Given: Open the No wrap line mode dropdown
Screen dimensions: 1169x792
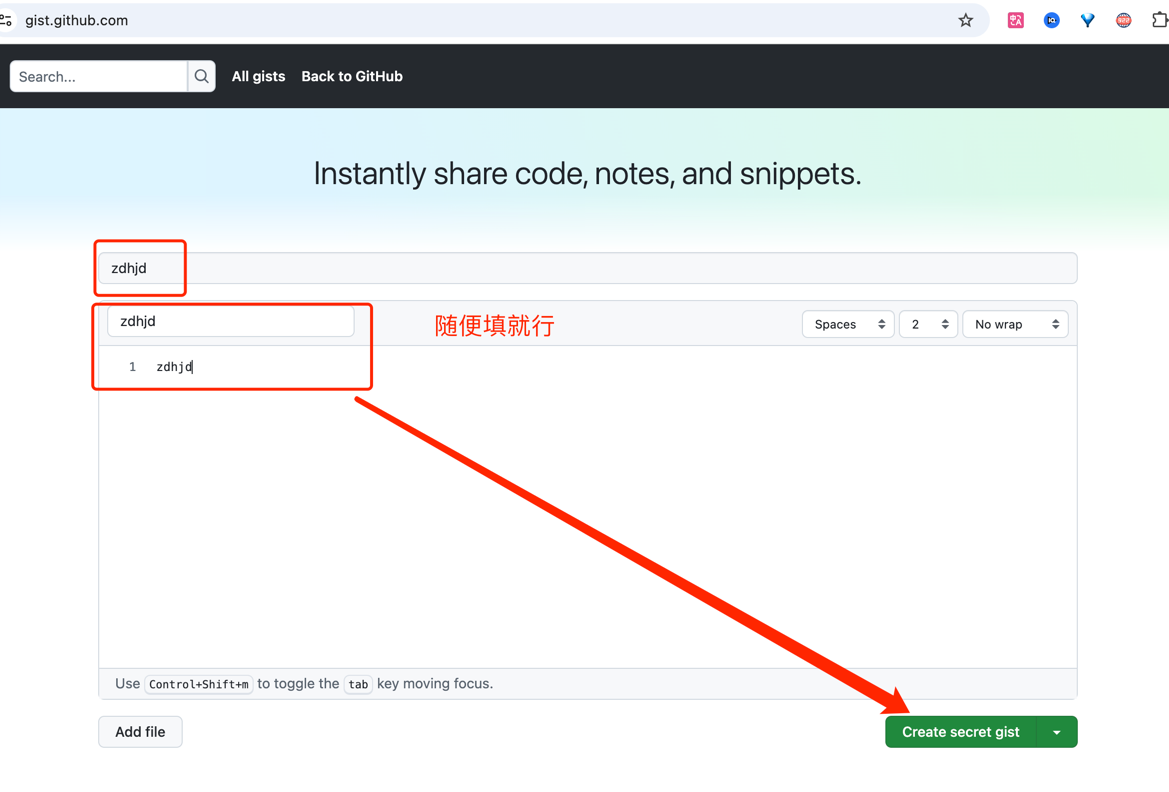Looking at the screenshot, I should (x=1015, y=324).
